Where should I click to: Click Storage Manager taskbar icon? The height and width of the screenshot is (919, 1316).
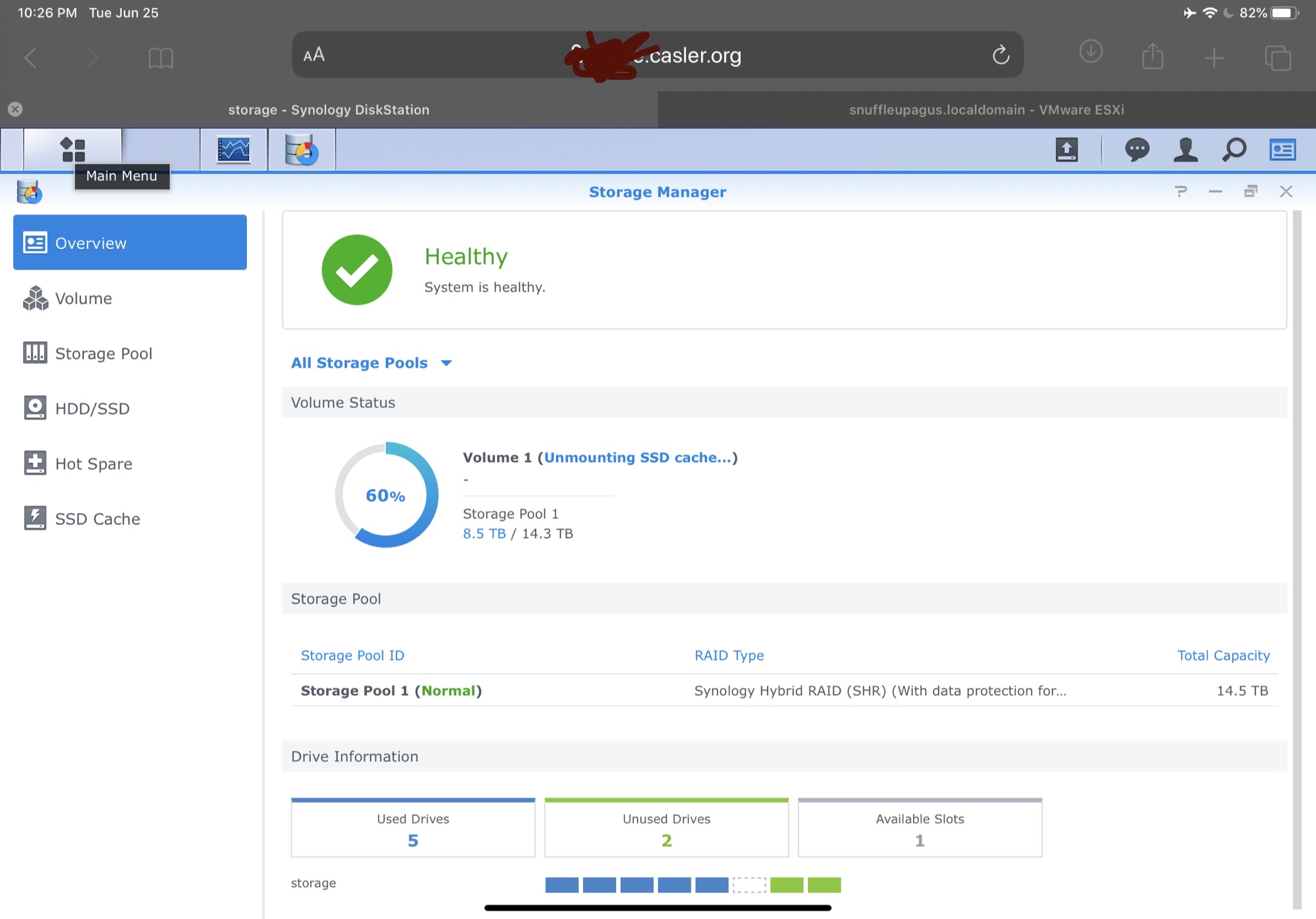[x=301, y=149]
